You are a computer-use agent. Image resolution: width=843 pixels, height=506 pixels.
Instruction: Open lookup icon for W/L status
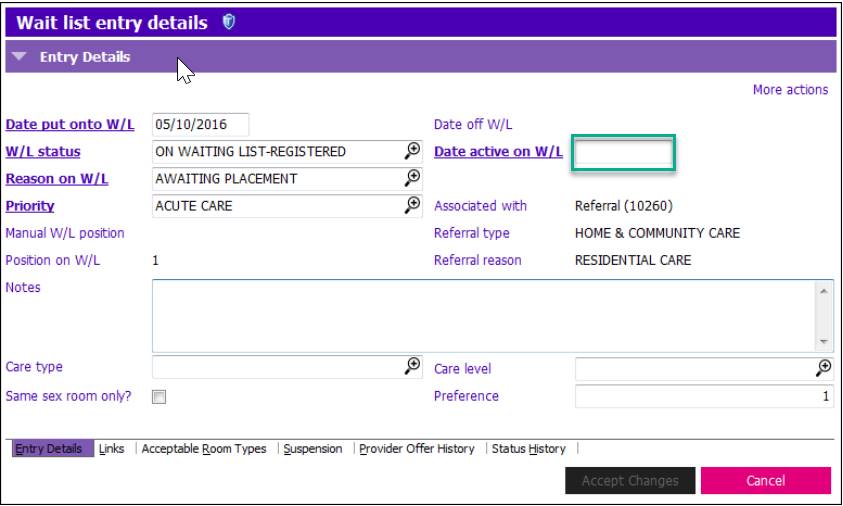[412, 151]
